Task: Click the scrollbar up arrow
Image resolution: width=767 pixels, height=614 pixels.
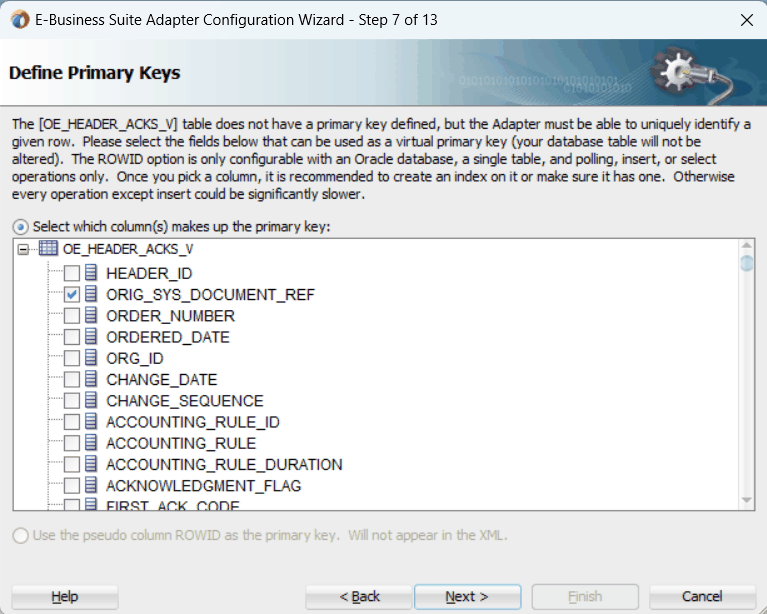Action: [x=746, y=245]
